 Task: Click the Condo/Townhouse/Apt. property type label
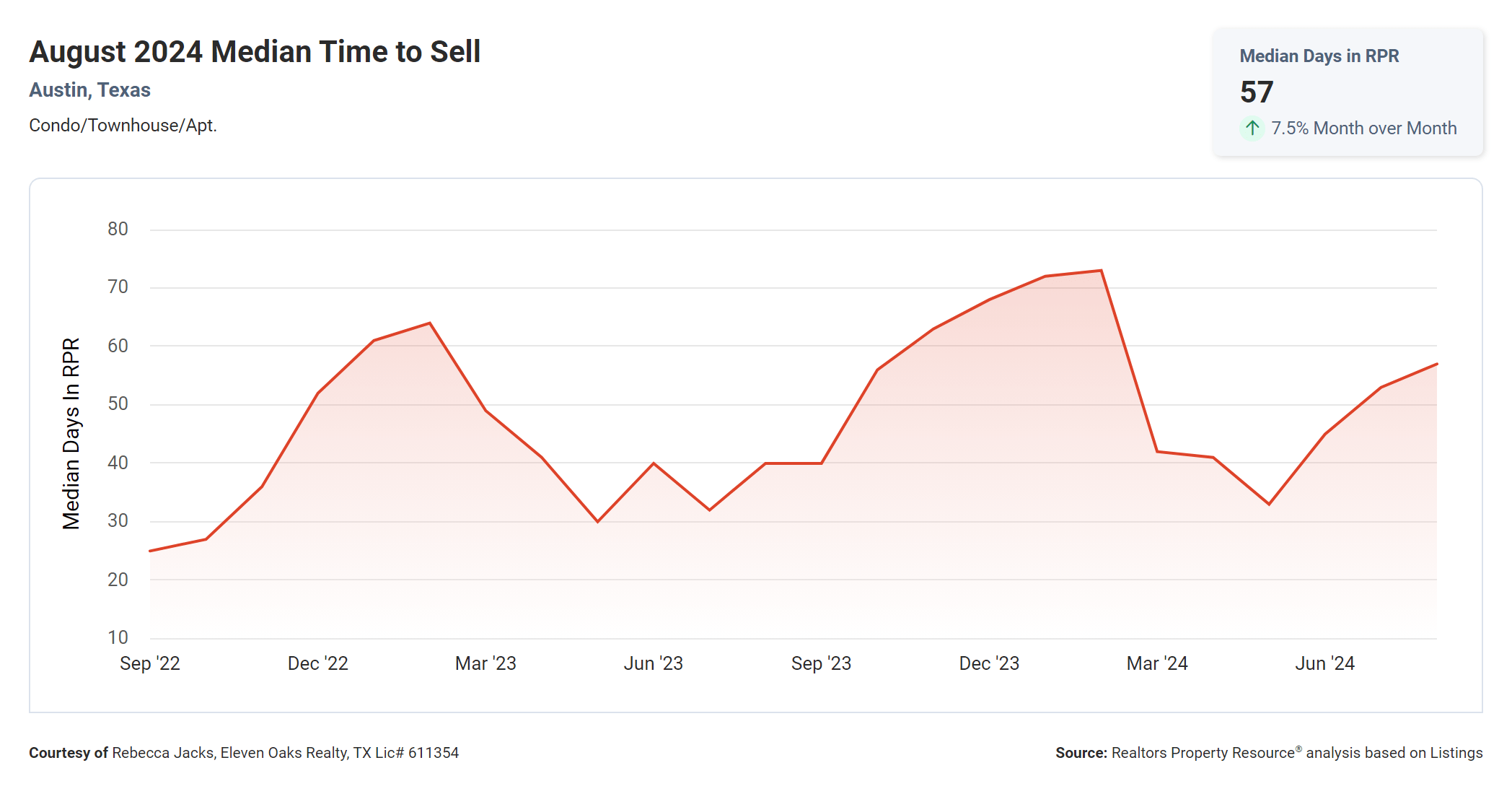tap(123, 126)
